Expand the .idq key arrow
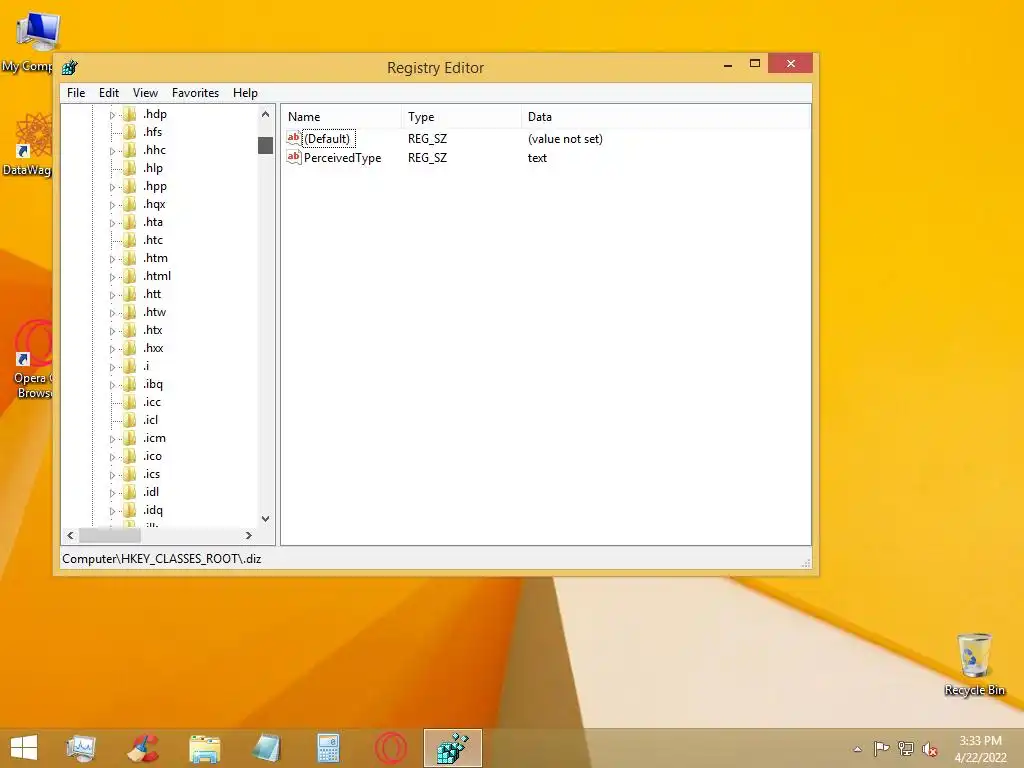 point(112,511)
